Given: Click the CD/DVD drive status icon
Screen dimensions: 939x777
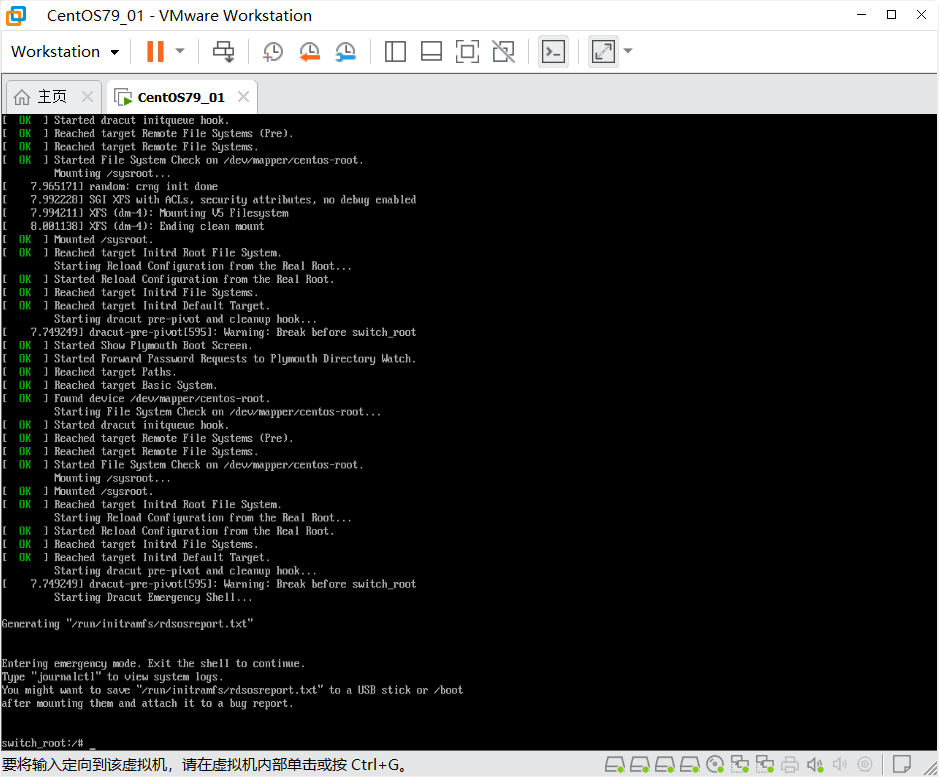Looking at the screenshot, I should [715, 764].
